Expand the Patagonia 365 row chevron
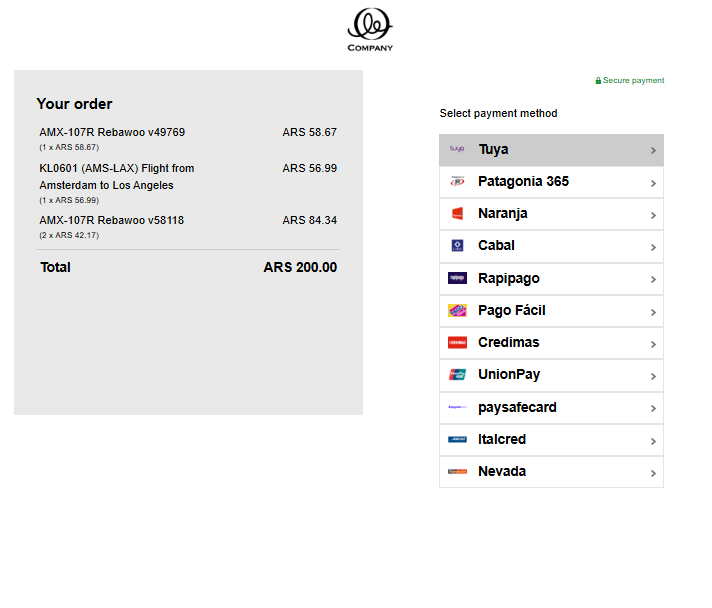712x608 pixels. 653,183
